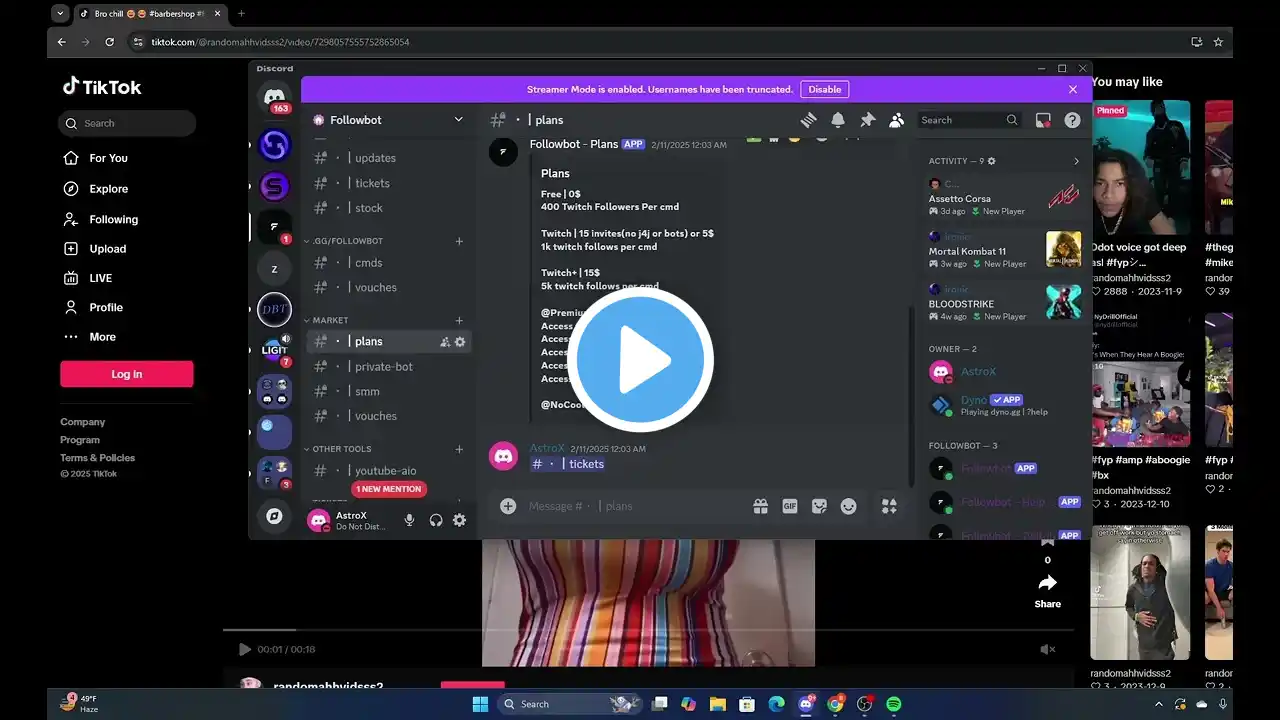Click the gift icon in message bar

pyautogui.click(x=760, y=507)
